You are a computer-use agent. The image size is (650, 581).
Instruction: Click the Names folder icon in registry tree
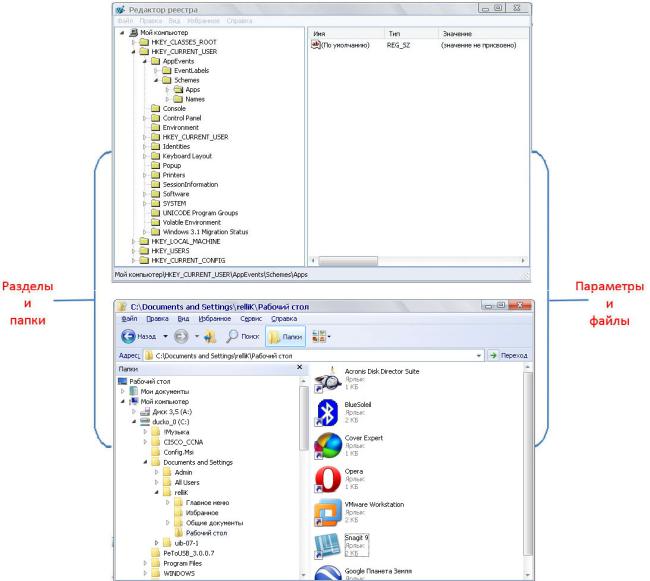(178, 99)
